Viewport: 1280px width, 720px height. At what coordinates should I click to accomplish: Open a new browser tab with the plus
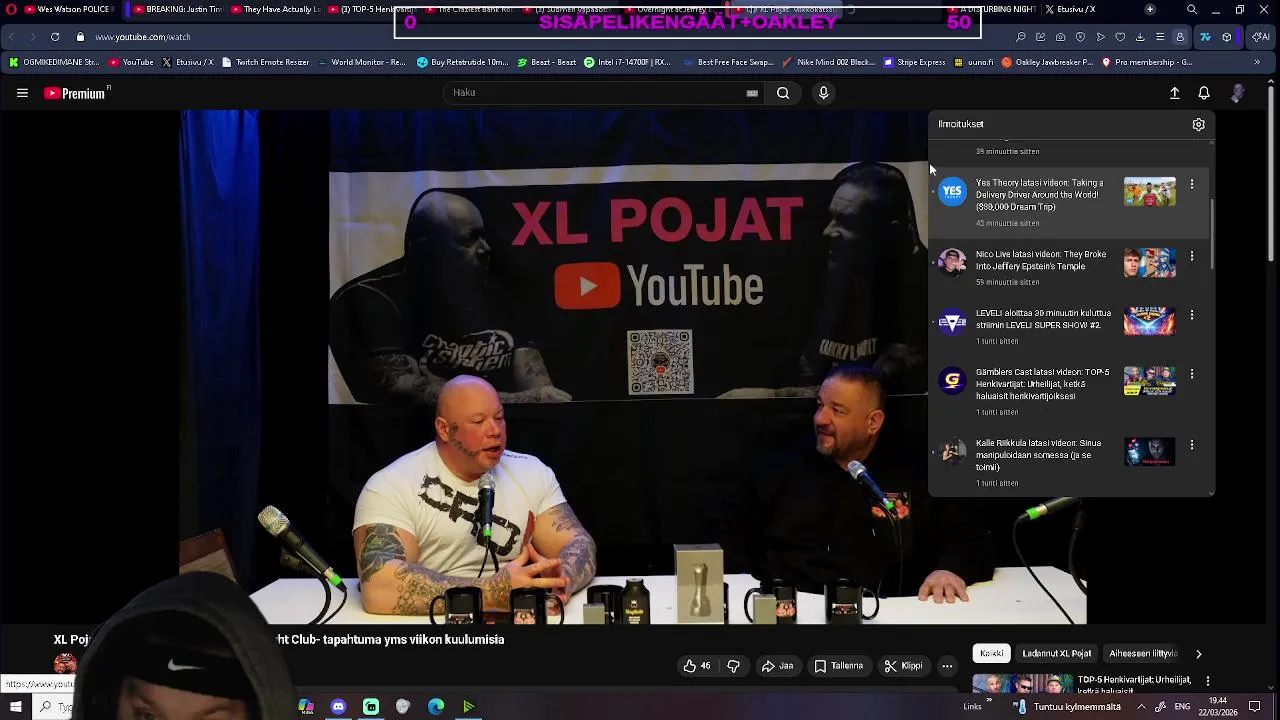1150,9
